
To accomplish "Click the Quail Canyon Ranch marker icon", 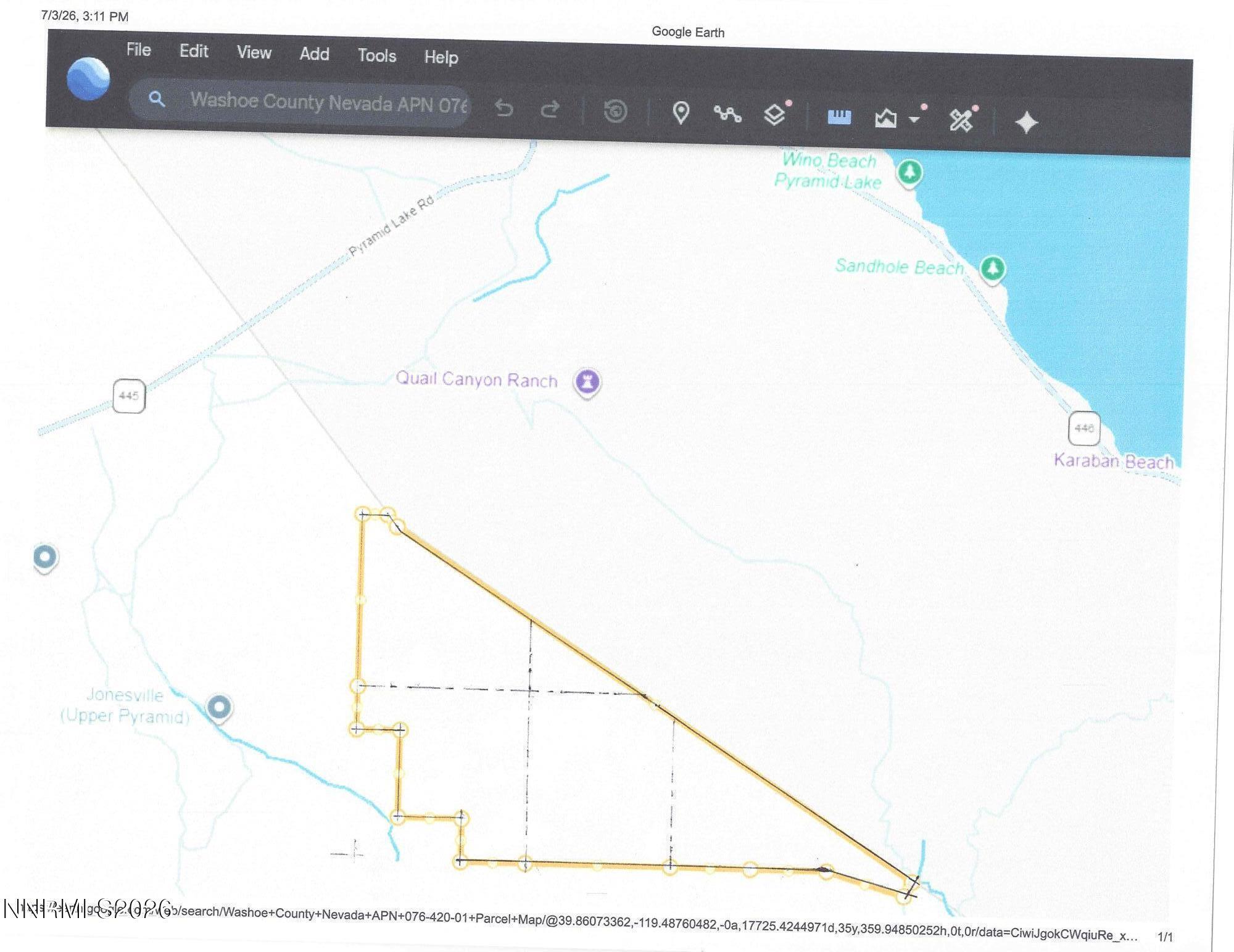I will [x=587, y=383].
